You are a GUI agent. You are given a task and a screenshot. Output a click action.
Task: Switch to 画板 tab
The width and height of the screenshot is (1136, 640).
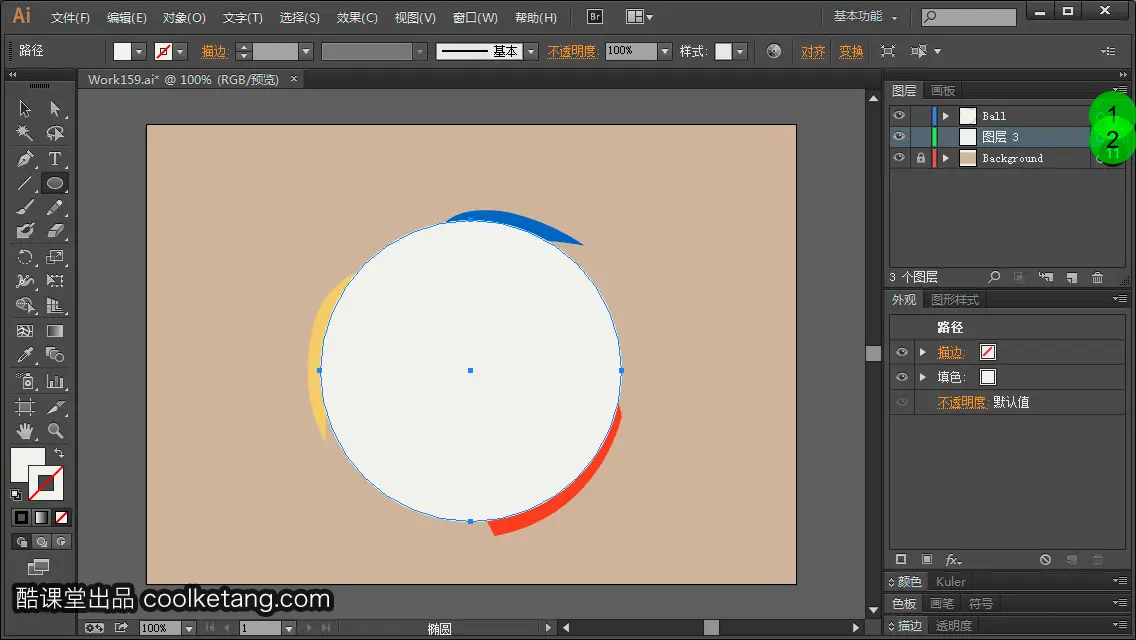tap(943, 91)
